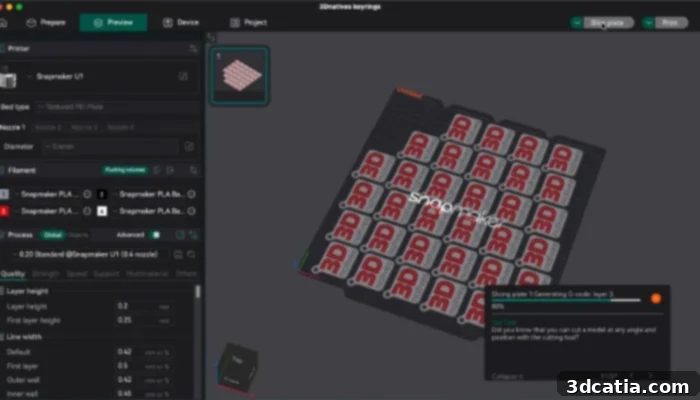Click the settings panel scrollbar
This screenshot has height=400, width=700.
point(198,292)
